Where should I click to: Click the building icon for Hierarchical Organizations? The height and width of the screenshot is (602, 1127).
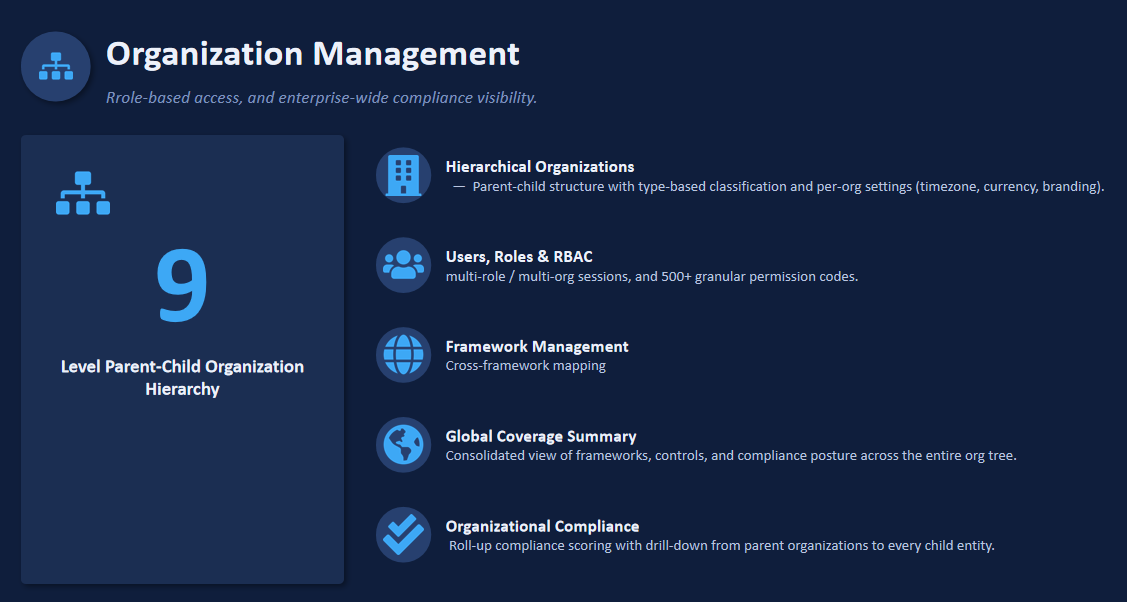point(403,175)
